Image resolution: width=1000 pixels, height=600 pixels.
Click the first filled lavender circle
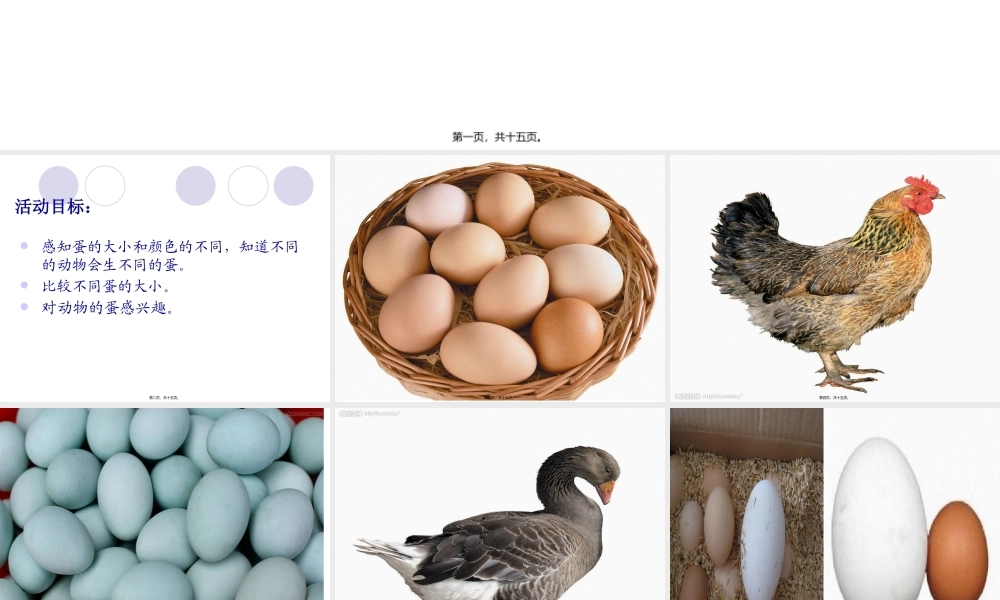(59, 186)
